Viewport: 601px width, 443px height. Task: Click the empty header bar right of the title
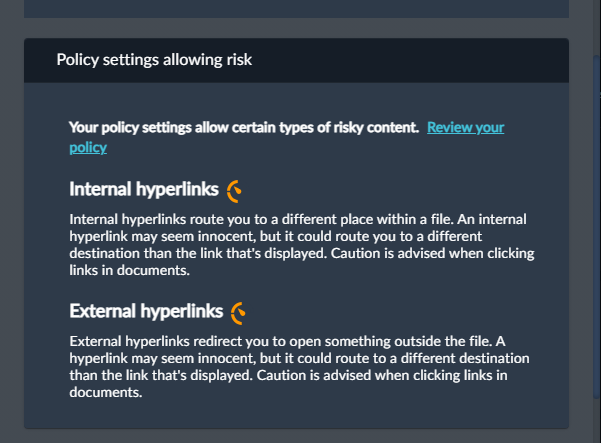click(420, 60)
